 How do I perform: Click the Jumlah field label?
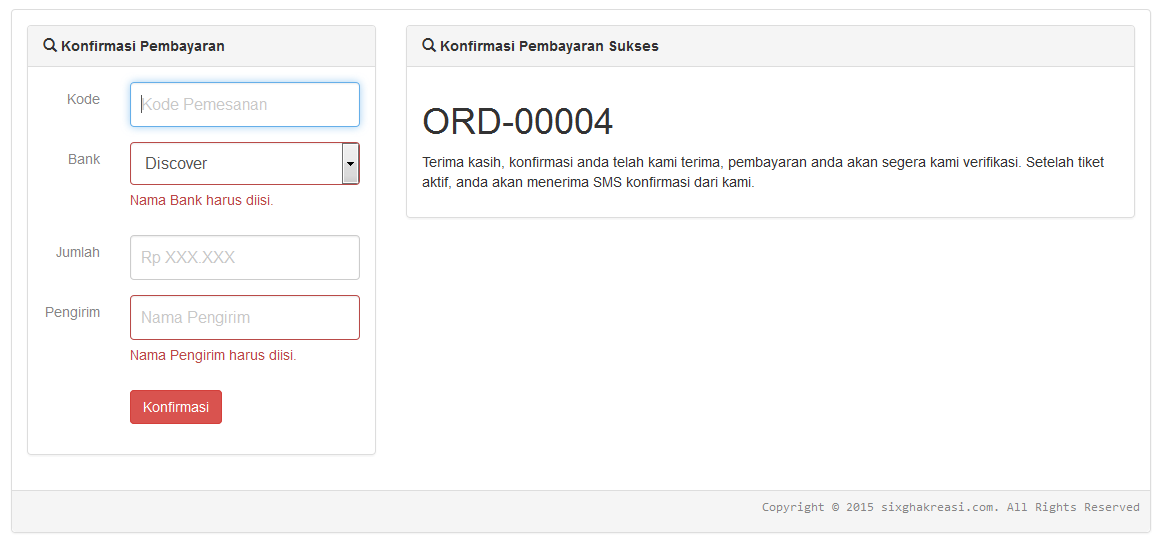tap(78, 253)
